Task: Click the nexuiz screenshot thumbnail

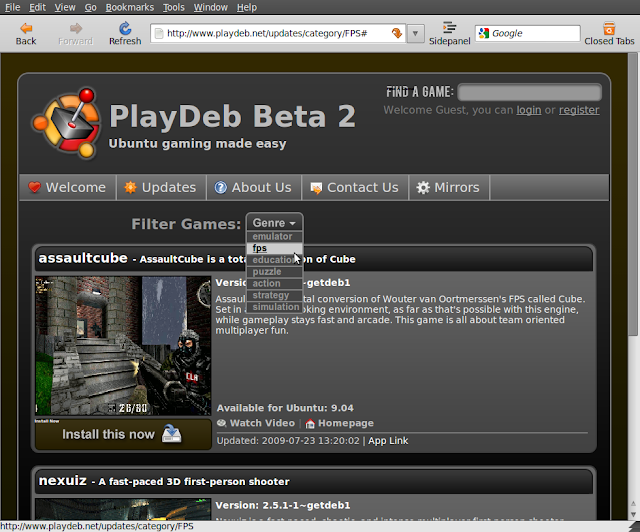Action: tap(123, 509)
